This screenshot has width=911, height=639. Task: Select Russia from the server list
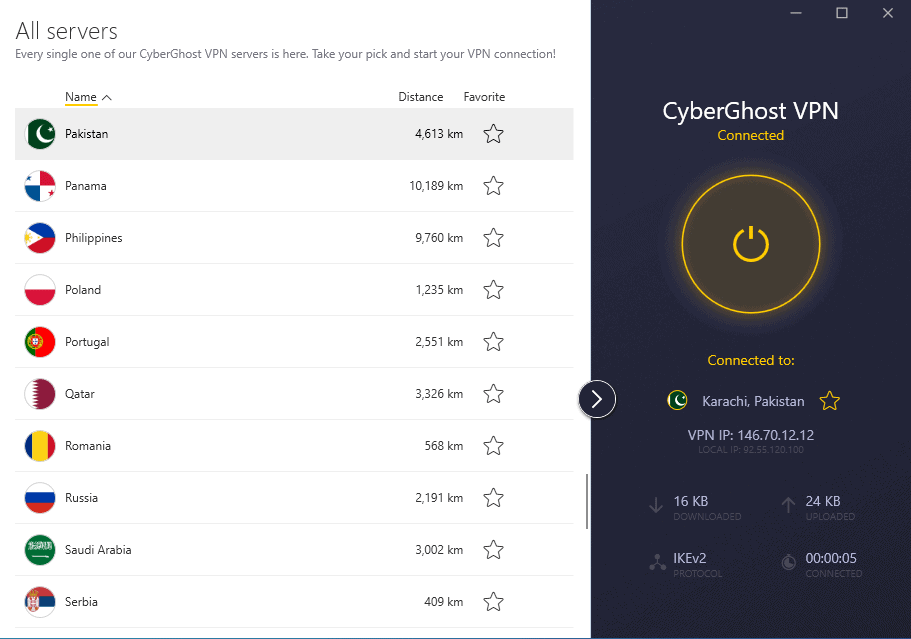coord(250,498)
